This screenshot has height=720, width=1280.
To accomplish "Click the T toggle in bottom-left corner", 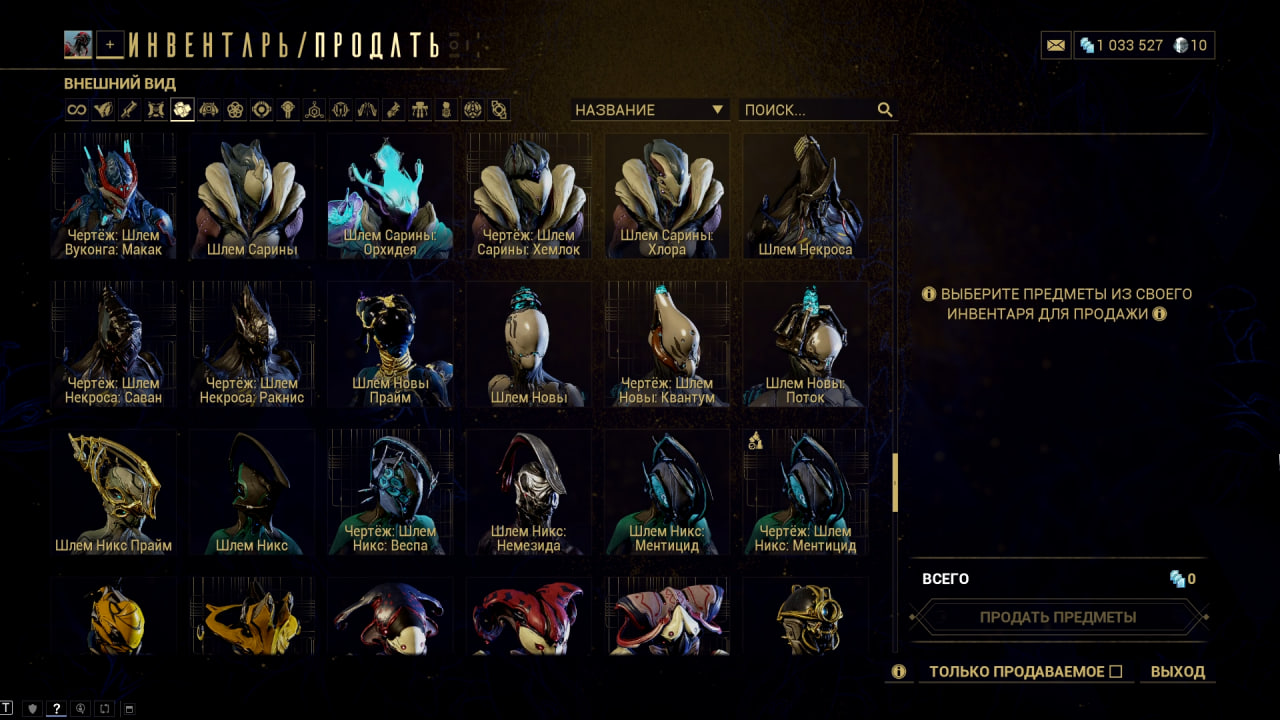I will [8, 709].
